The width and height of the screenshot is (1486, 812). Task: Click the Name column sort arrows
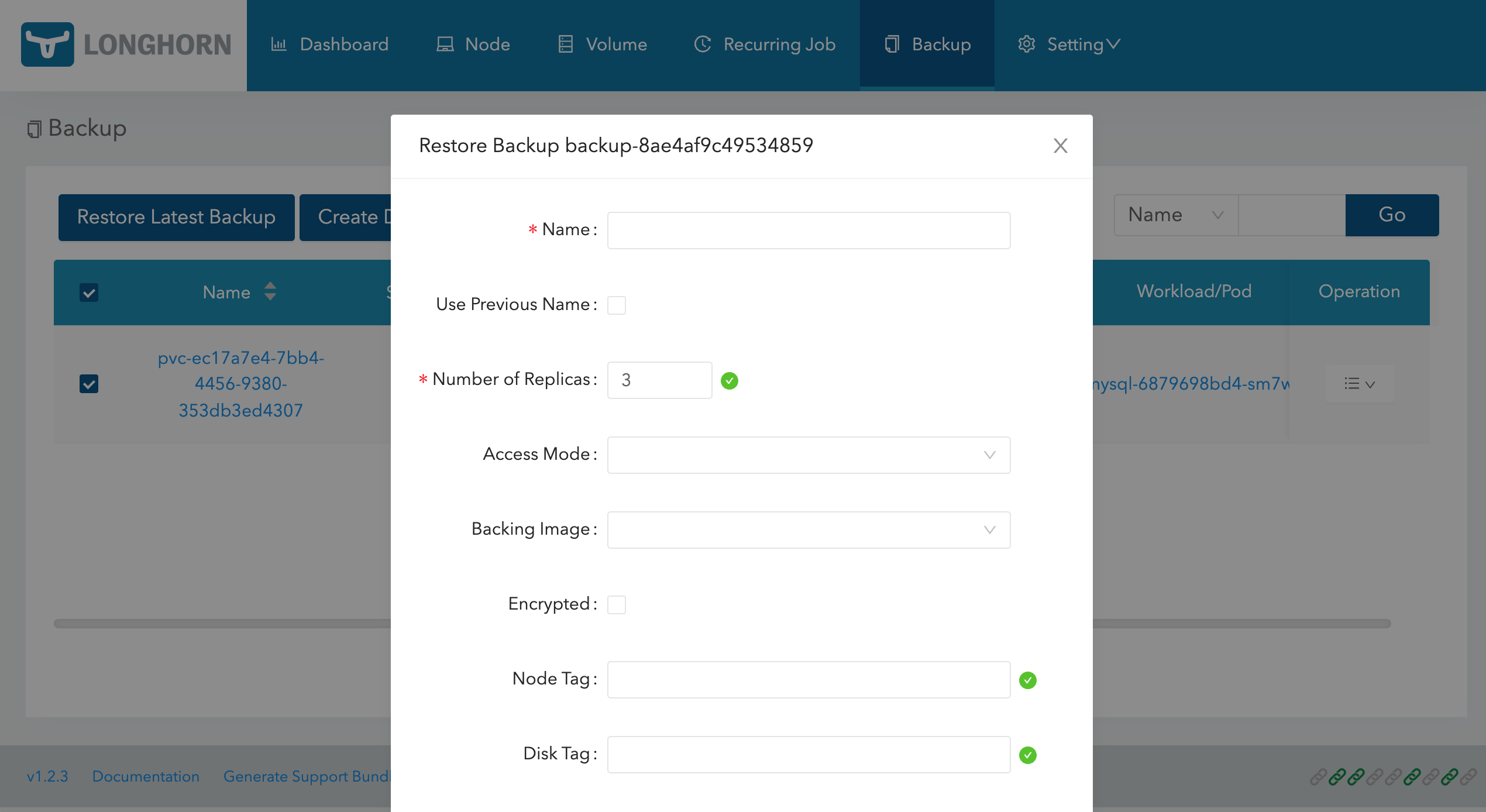pos(270,291)
